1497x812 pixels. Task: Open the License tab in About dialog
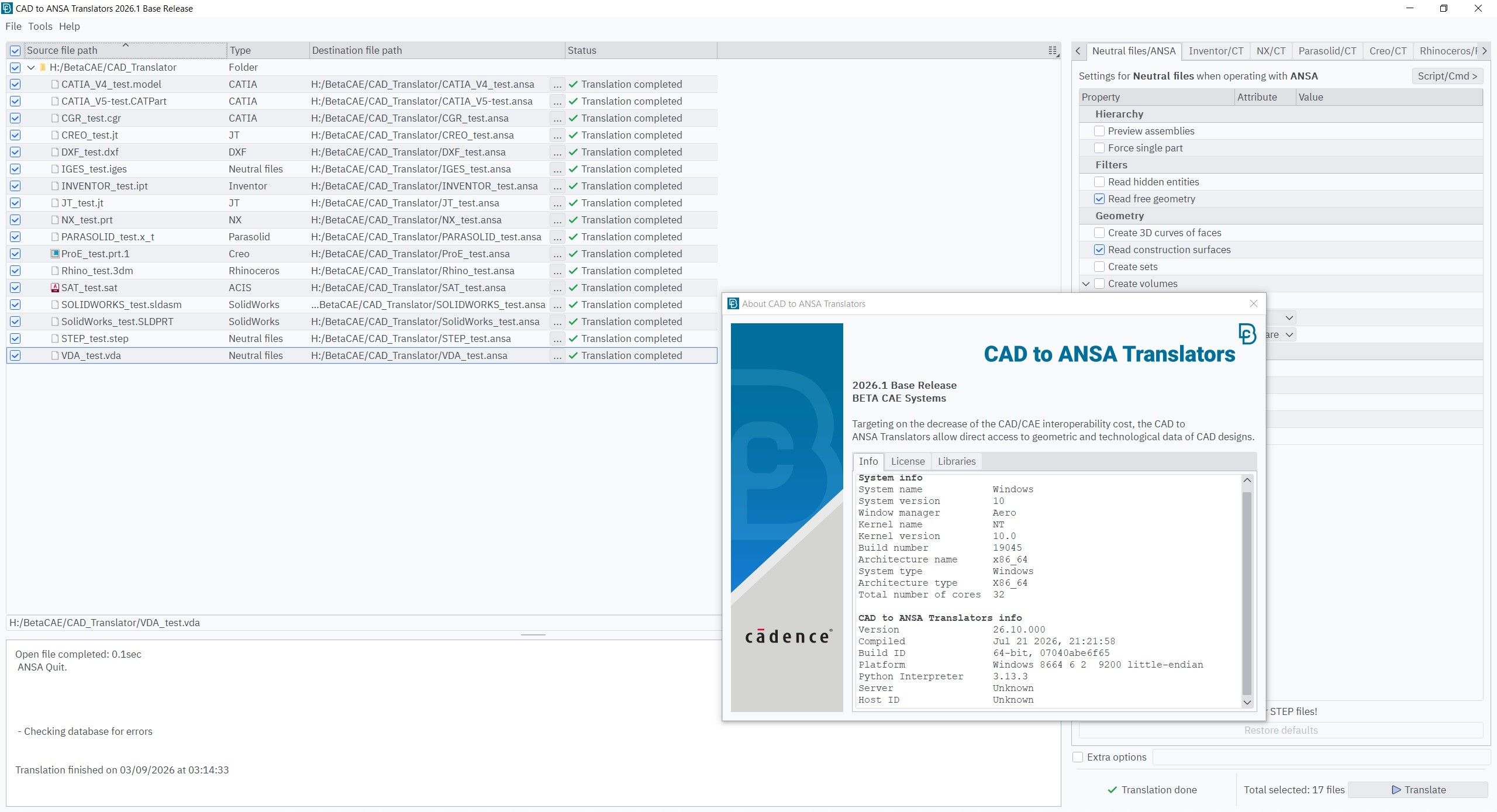pyautogui.click(x=908, y=461)
